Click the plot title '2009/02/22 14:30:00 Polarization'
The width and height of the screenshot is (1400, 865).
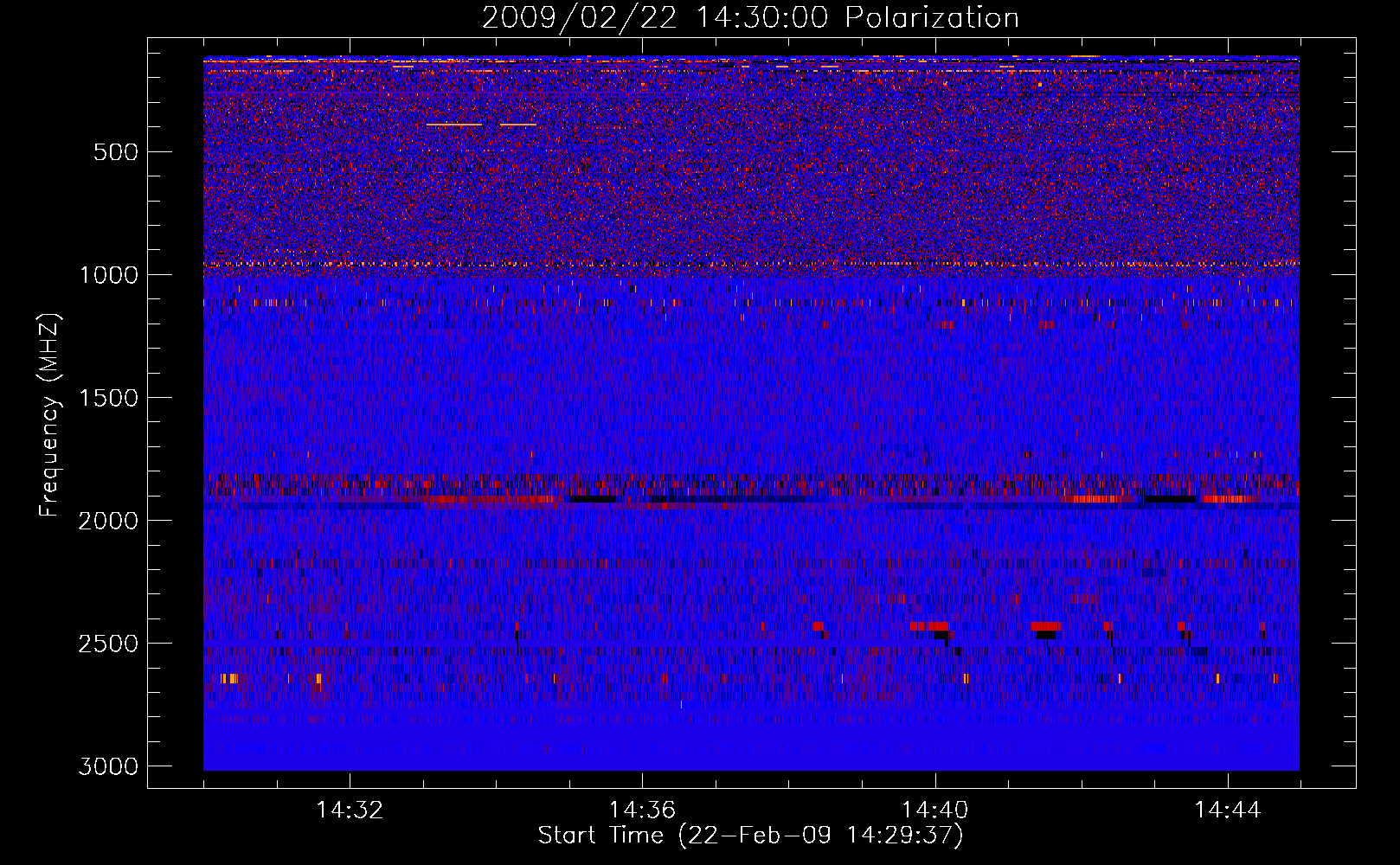[750, 18]
